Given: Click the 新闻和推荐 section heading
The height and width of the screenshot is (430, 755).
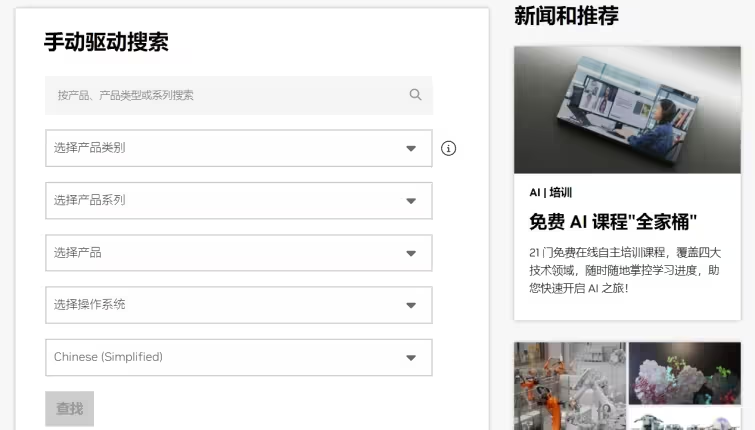Looking at the screenshot, I should click(566, 15).
